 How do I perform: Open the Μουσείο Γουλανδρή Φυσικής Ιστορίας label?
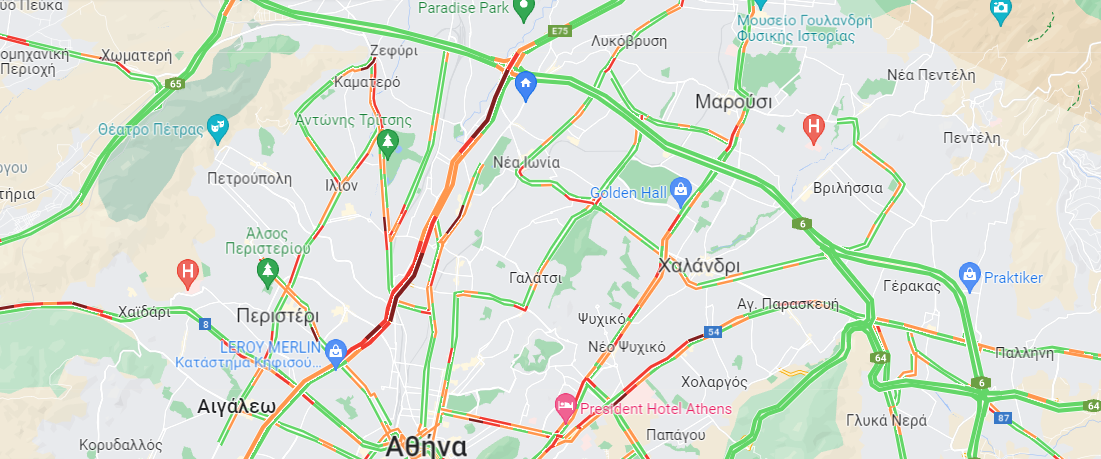[x=796, y=28]
